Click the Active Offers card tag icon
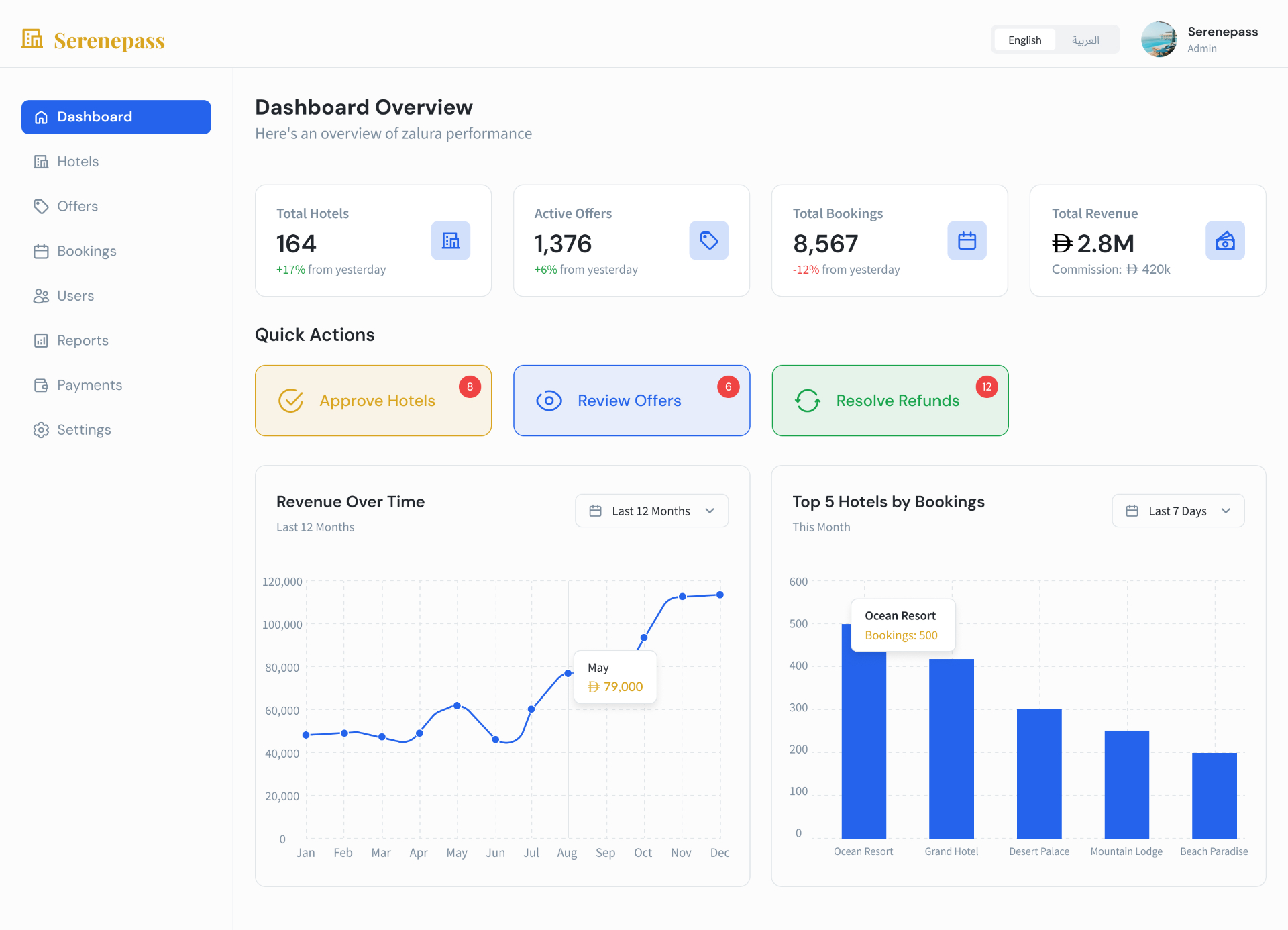The width and height of the screenshot is (1288, 930). click(709, 240)
